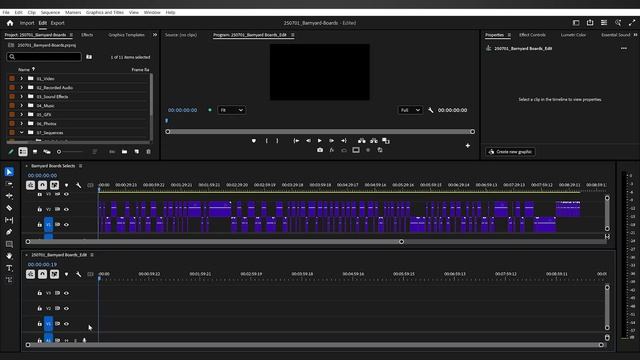Select the Track Select Forward tool

[x=9, y=184]
